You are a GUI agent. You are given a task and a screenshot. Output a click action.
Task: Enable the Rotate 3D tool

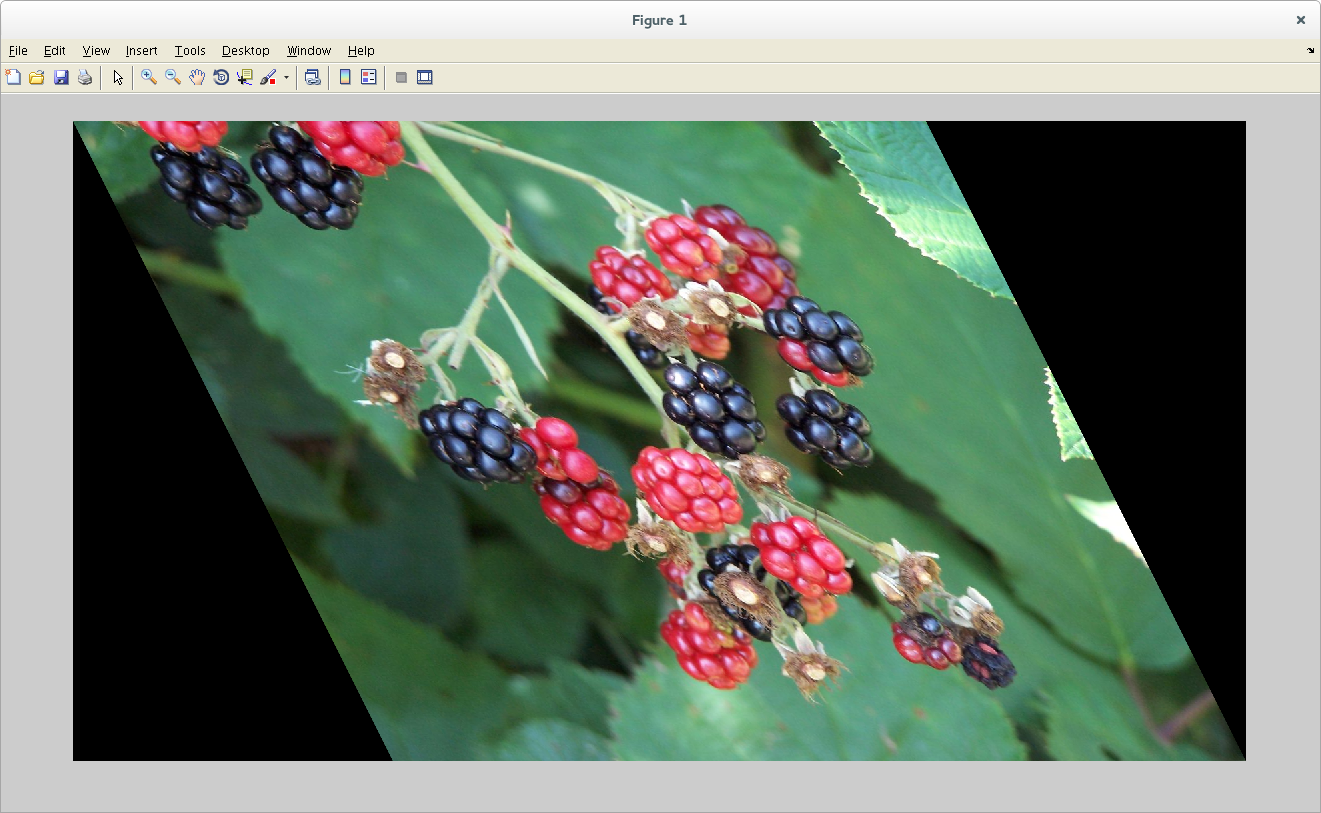coord(221,77)
